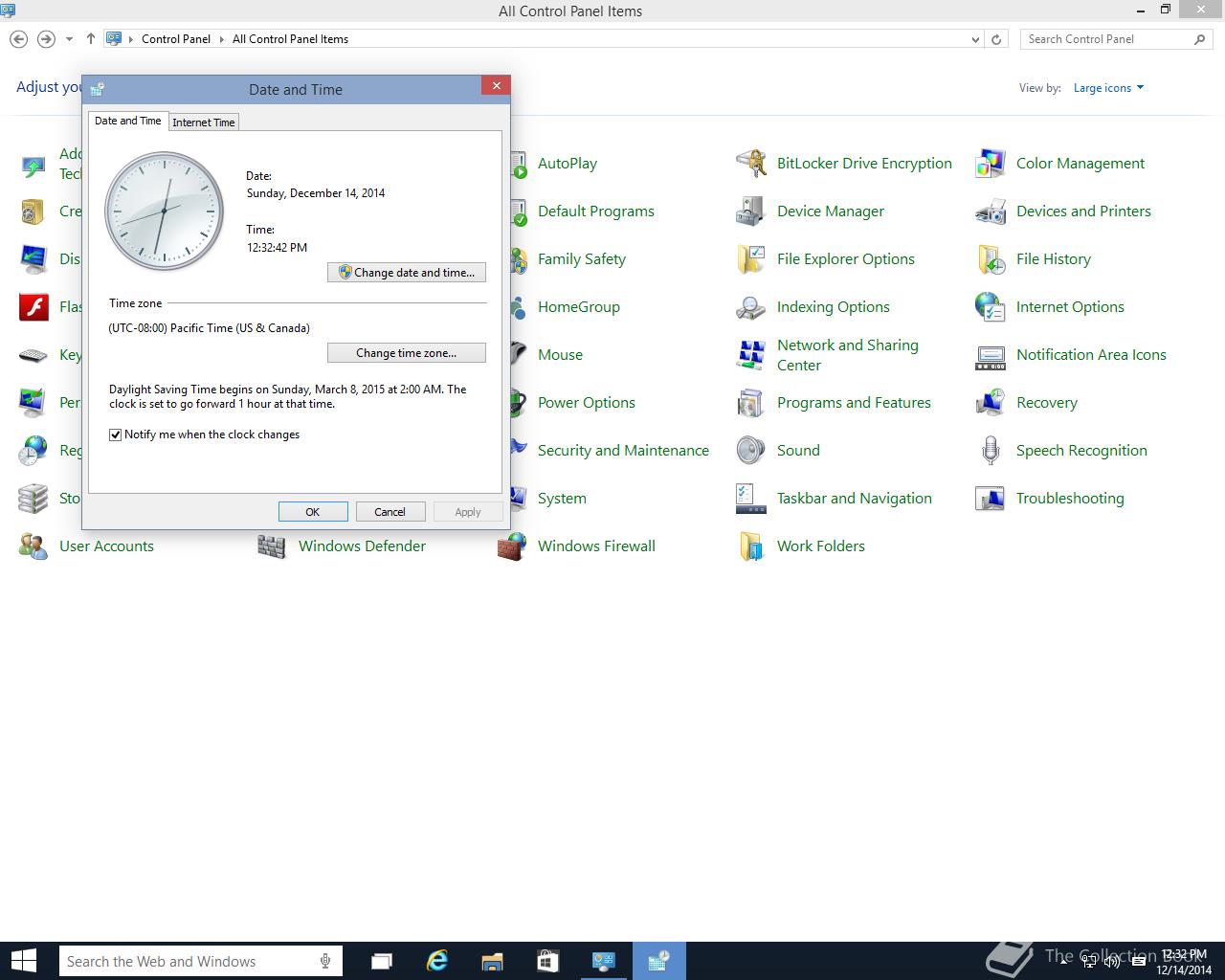Close the Date and Time dialog
Viewport: 1225px width, 980px height.
coord(496,86)
